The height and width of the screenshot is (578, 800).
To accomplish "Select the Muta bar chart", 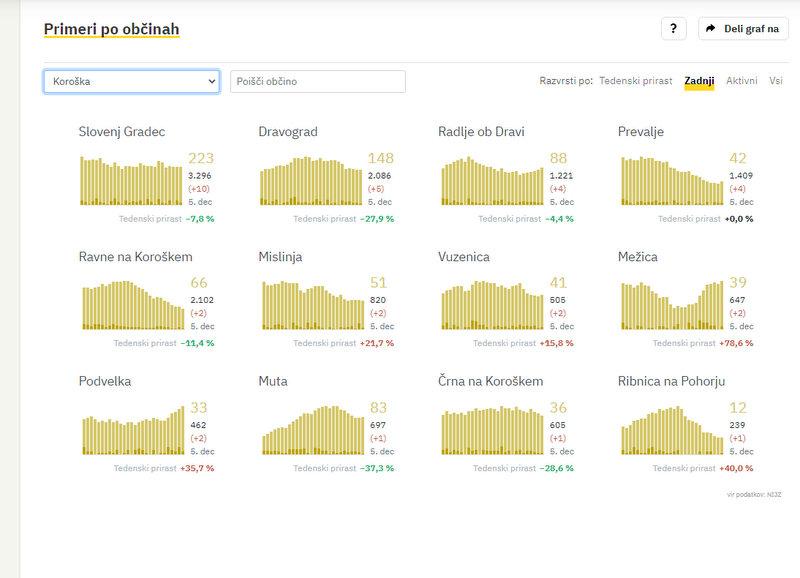I will point(311,430).
